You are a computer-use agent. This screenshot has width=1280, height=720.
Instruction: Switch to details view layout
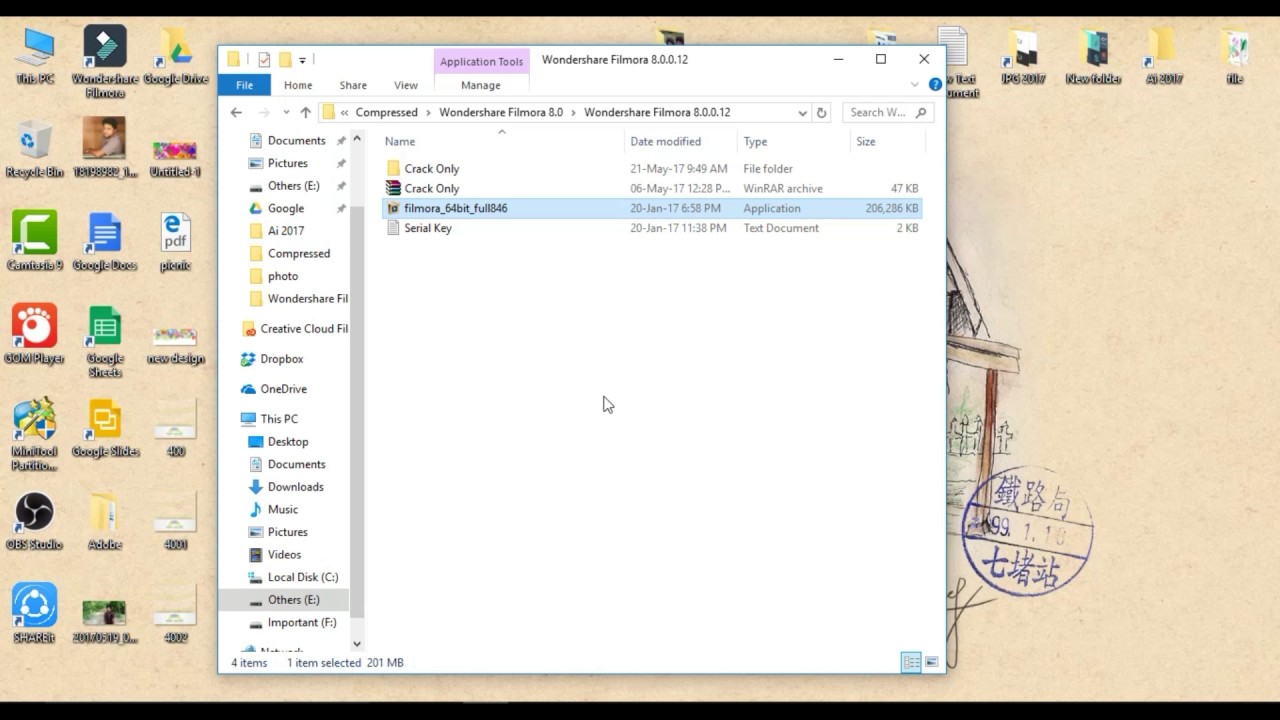coord(911,663)
